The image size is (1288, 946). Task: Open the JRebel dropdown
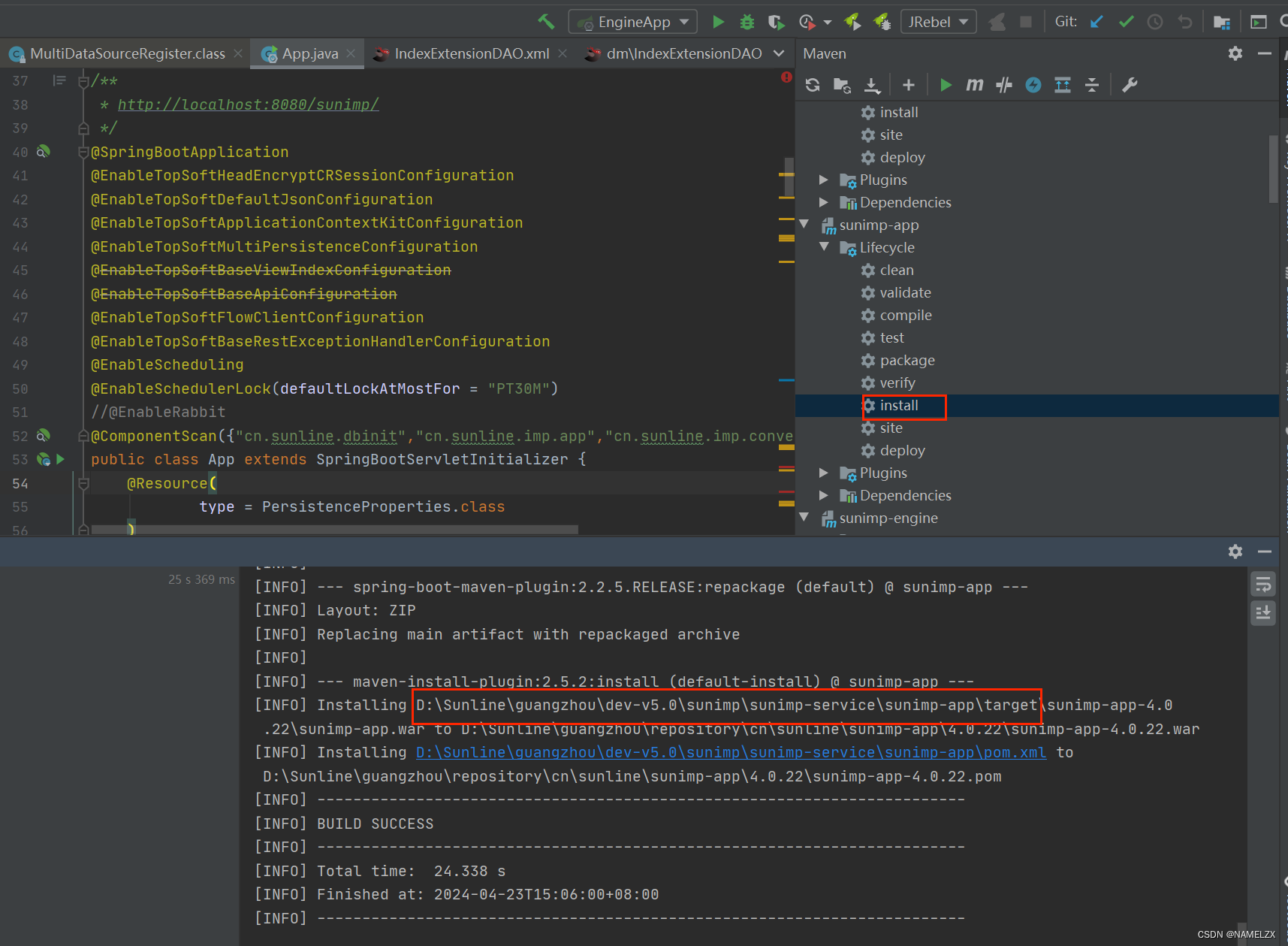point(938,22)
